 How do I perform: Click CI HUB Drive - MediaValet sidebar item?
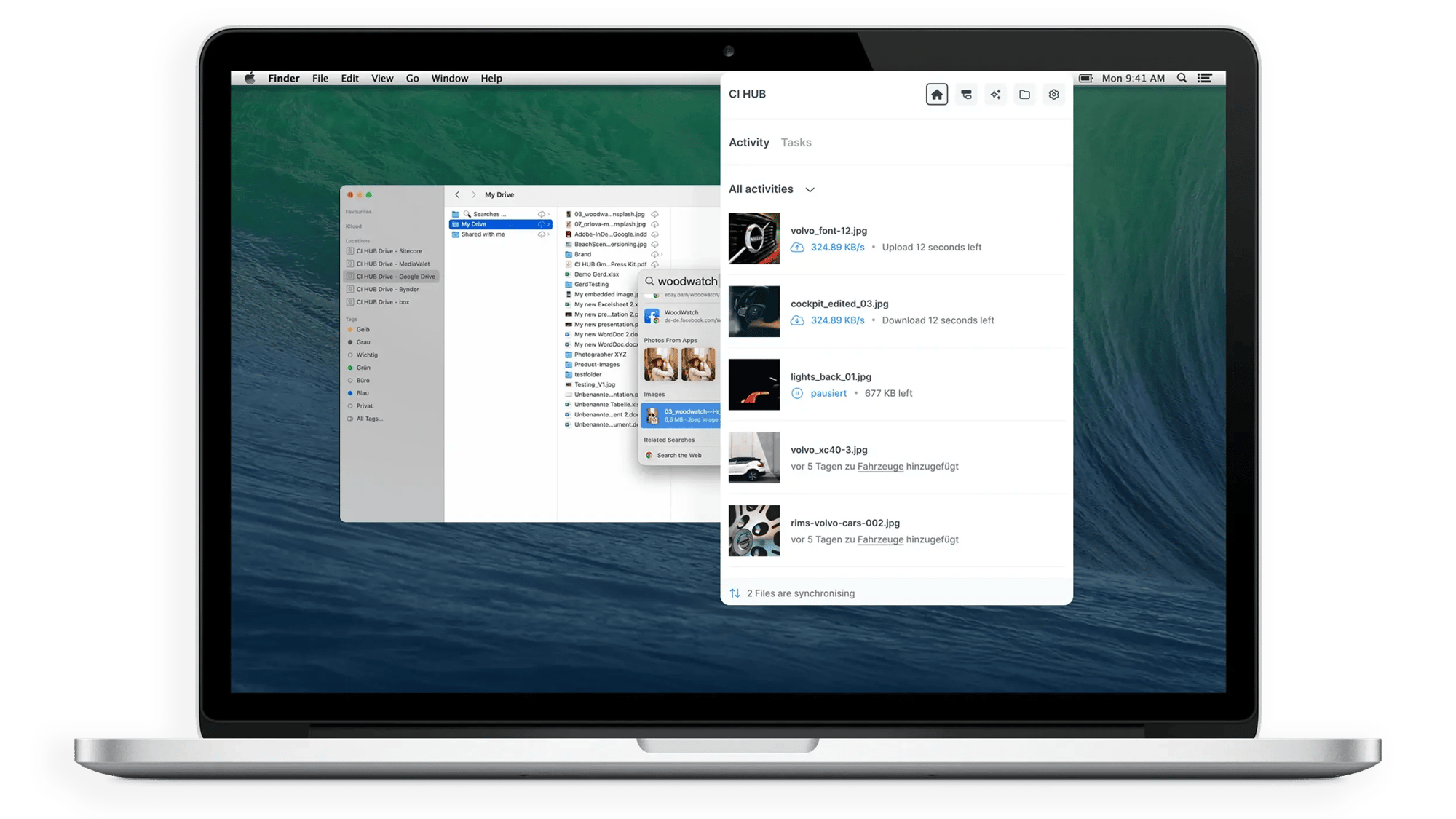[390, 263]
